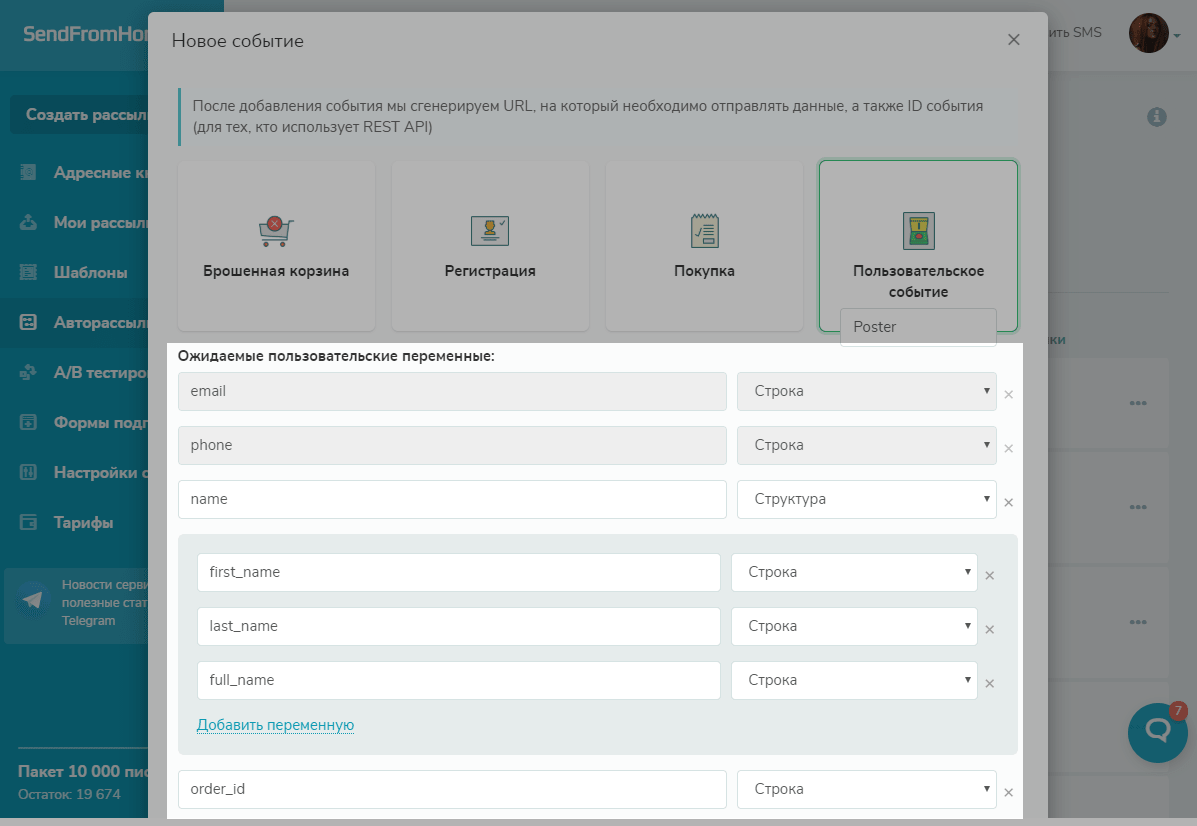Remove the order_id variable row
The width and height of the screenshot is (1197, 826).
tap(1008, 793)
